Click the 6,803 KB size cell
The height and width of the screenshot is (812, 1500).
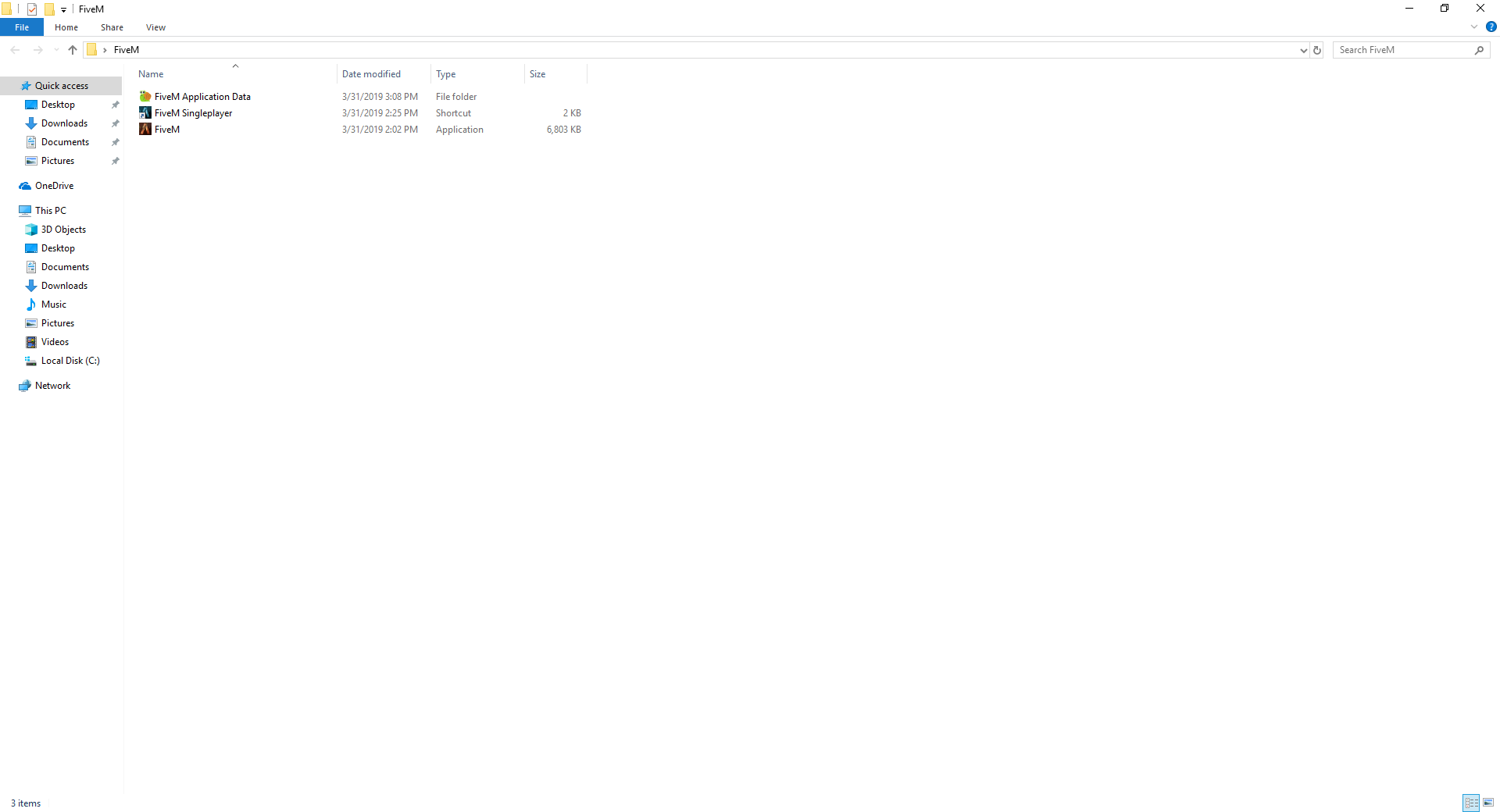click(x=563, y=130)
